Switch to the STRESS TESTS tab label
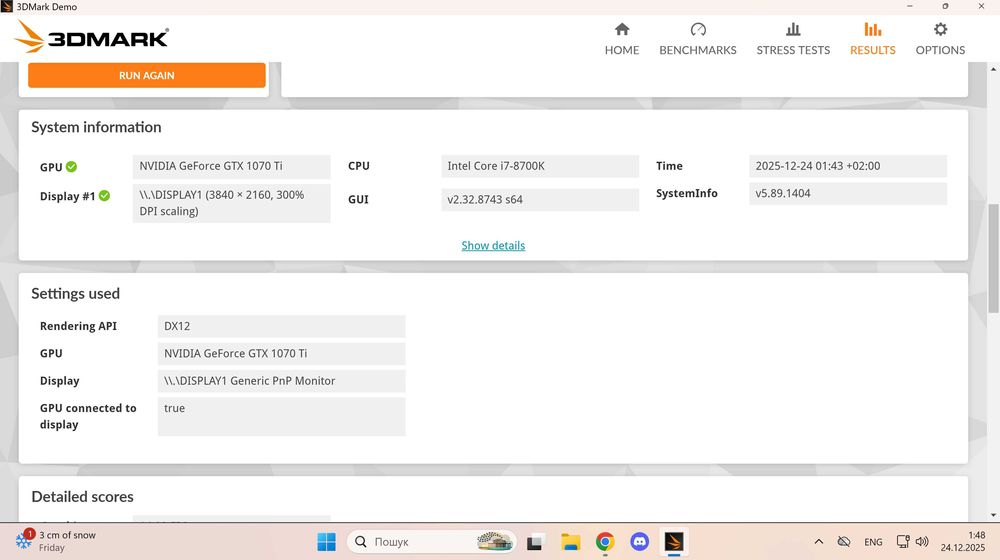 click(x=793, y=50)
